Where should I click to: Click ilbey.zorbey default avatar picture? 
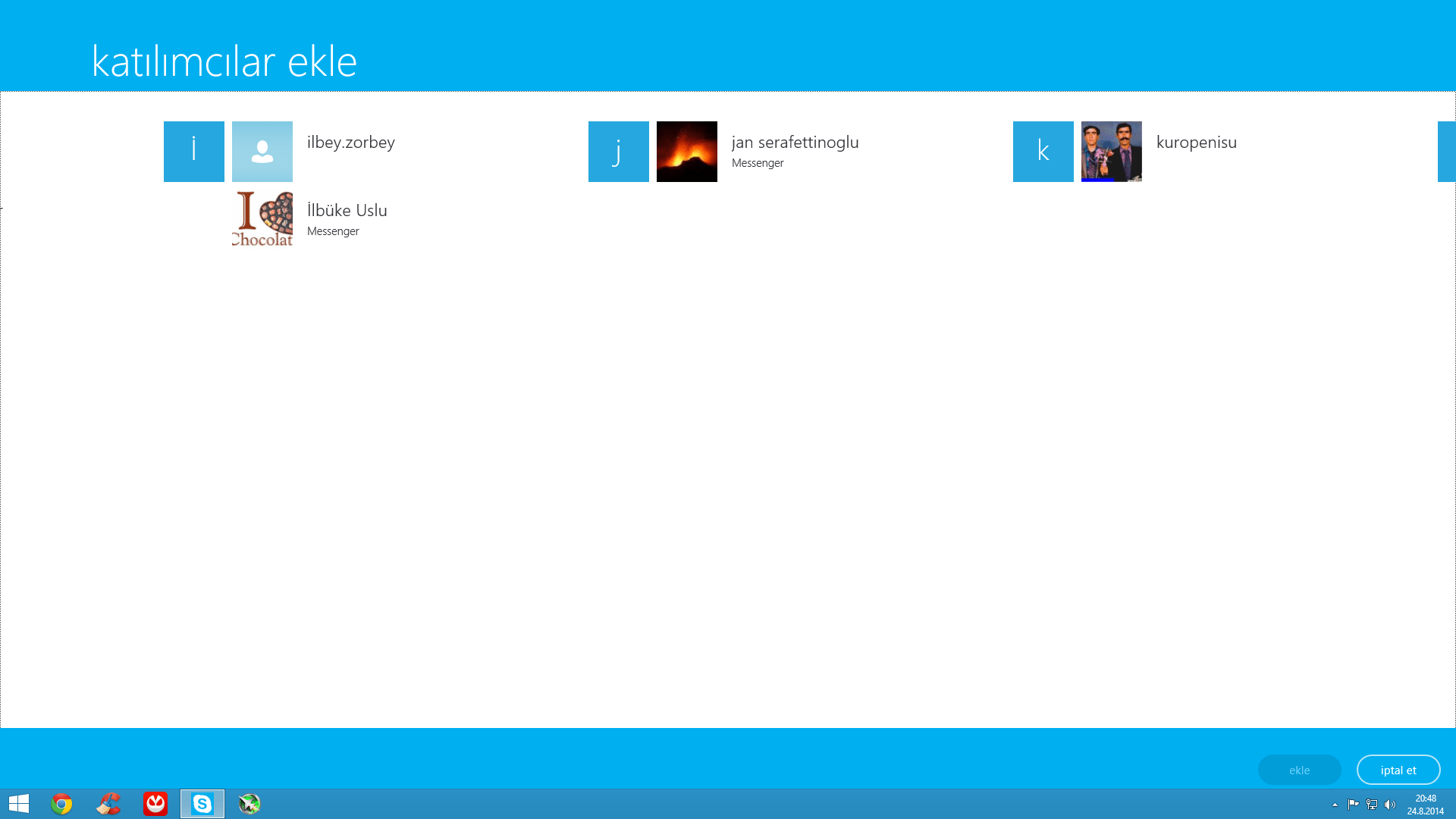tap(262, 152)
